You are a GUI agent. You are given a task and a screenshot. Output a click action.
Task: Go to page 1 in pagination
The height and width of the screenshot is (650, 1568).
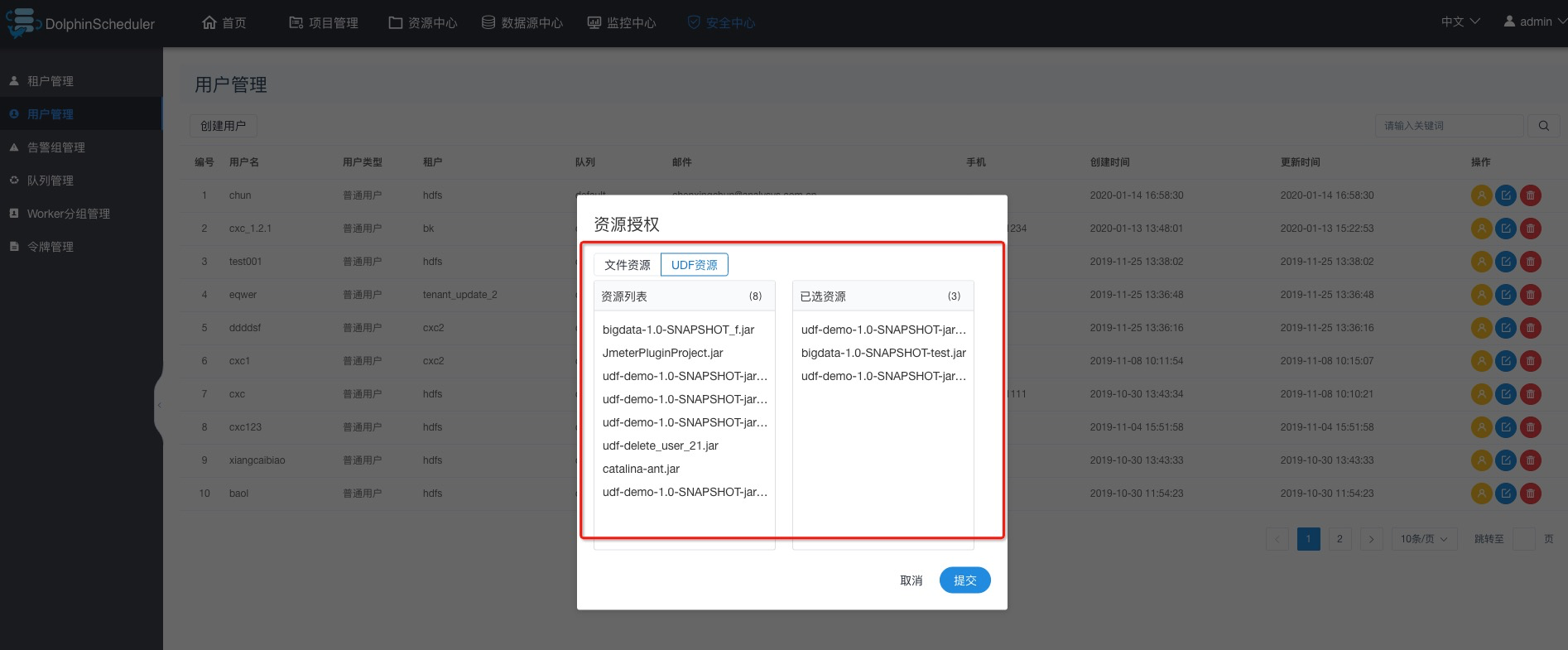click(1309, 539)
